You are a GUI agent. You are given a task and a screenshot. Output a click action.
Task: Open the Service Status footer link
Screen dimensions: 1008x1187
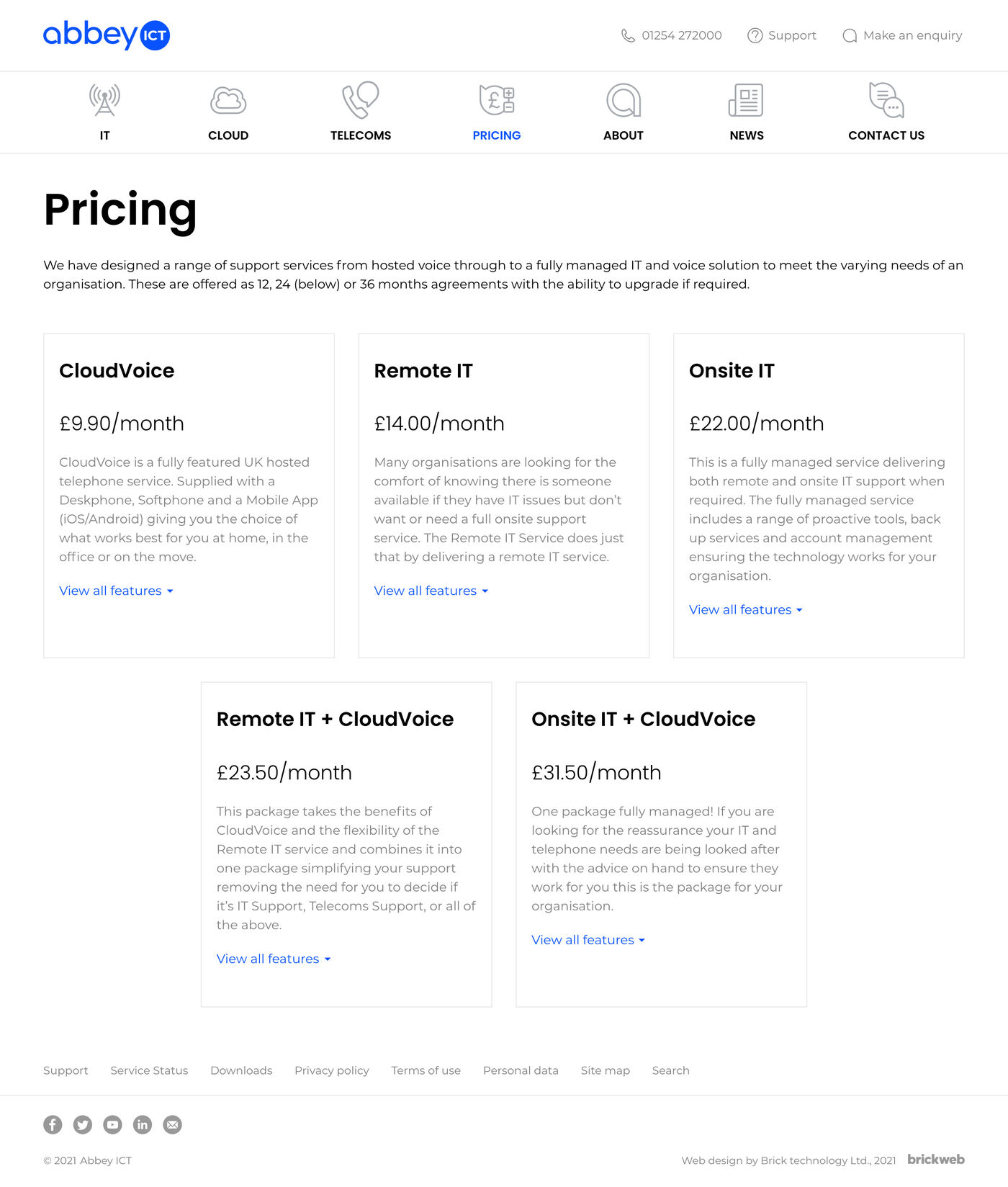(149, 1070)
